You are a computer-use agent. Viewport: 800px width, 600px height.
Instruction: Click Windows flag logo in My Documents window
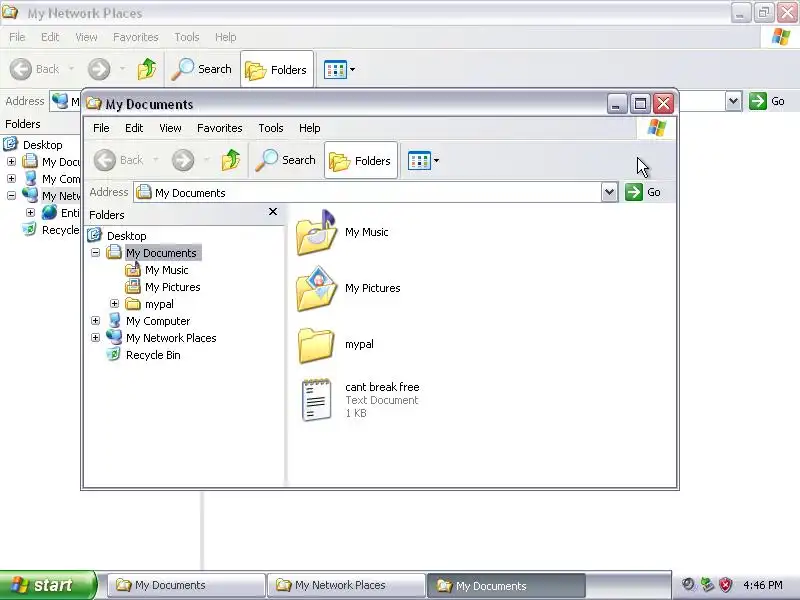click(x=657, y=128)
